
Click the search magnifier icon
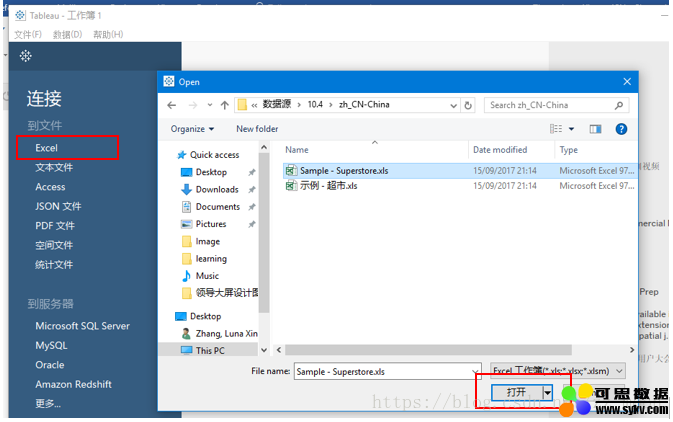[618, 105]
